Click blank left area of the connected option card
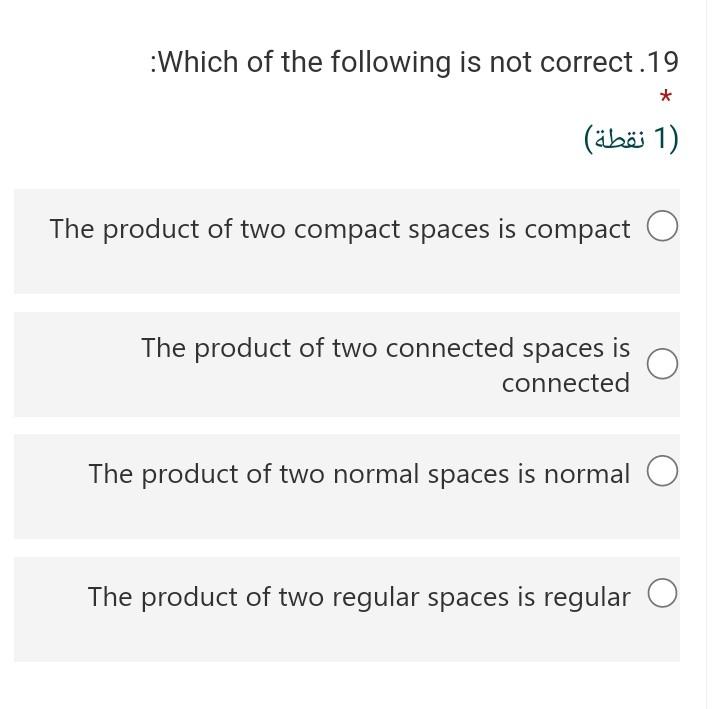The image size is (720, 709). 76,364
